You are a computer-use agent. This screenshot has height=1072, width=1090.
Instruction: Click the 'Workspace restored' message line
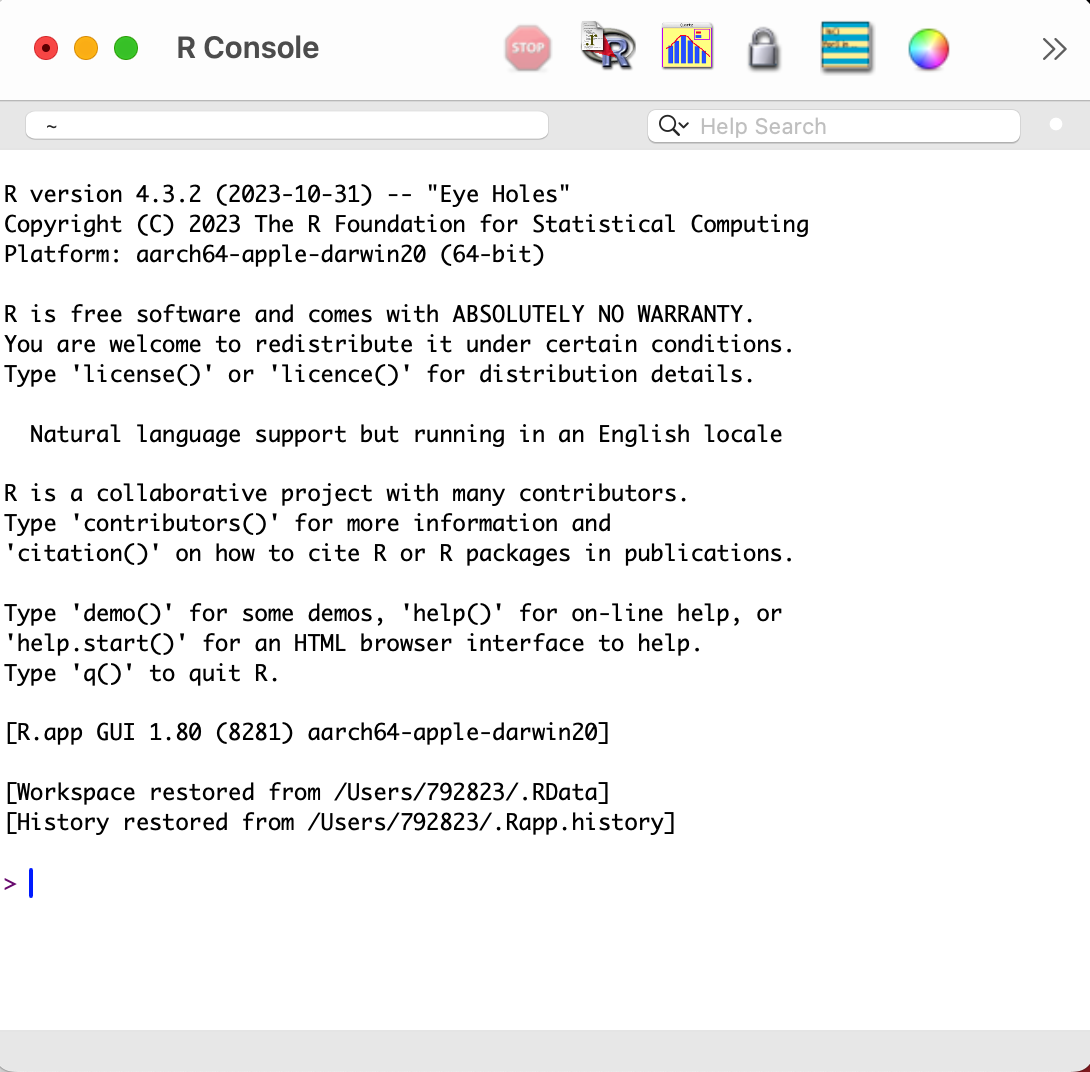(307, 792)
